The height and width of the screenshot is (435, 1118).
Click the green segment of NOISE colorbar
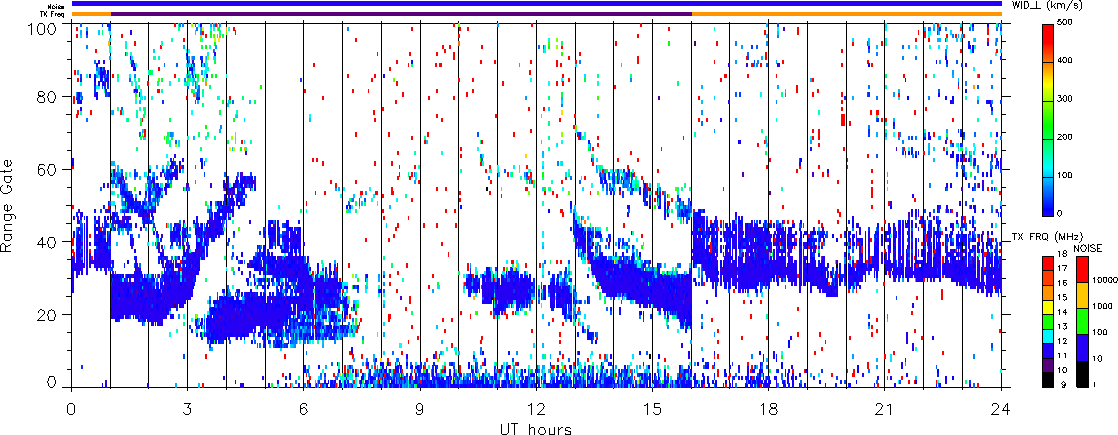(1081, 319)
